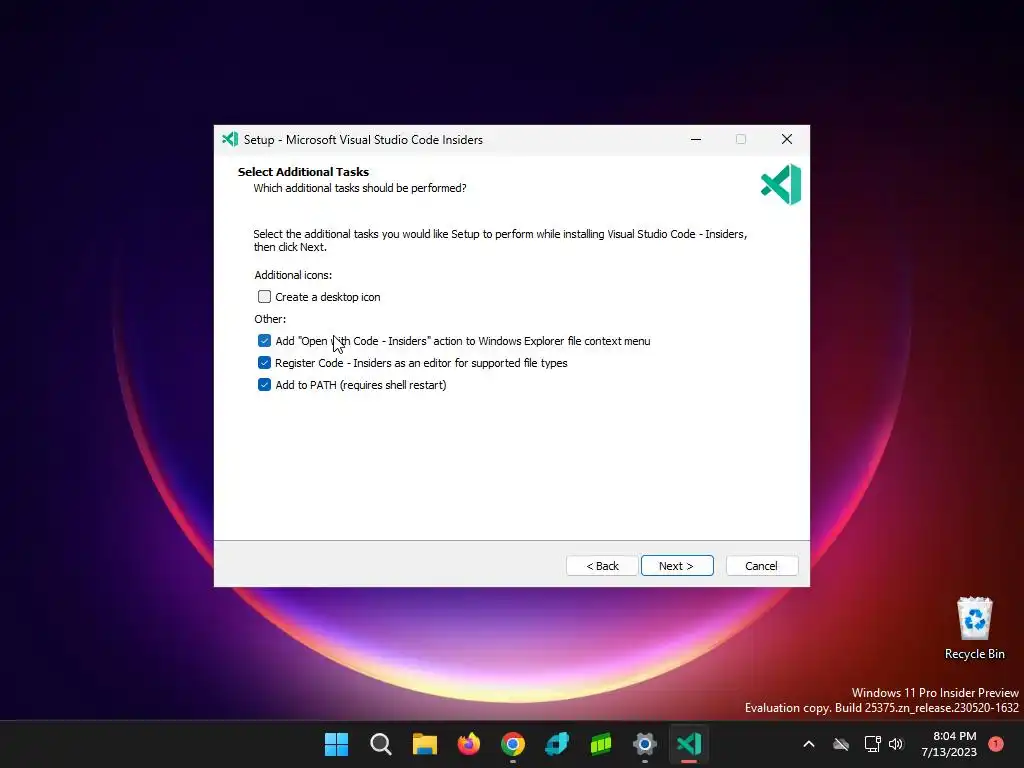Open the Windows Start menu

[336, 744]
